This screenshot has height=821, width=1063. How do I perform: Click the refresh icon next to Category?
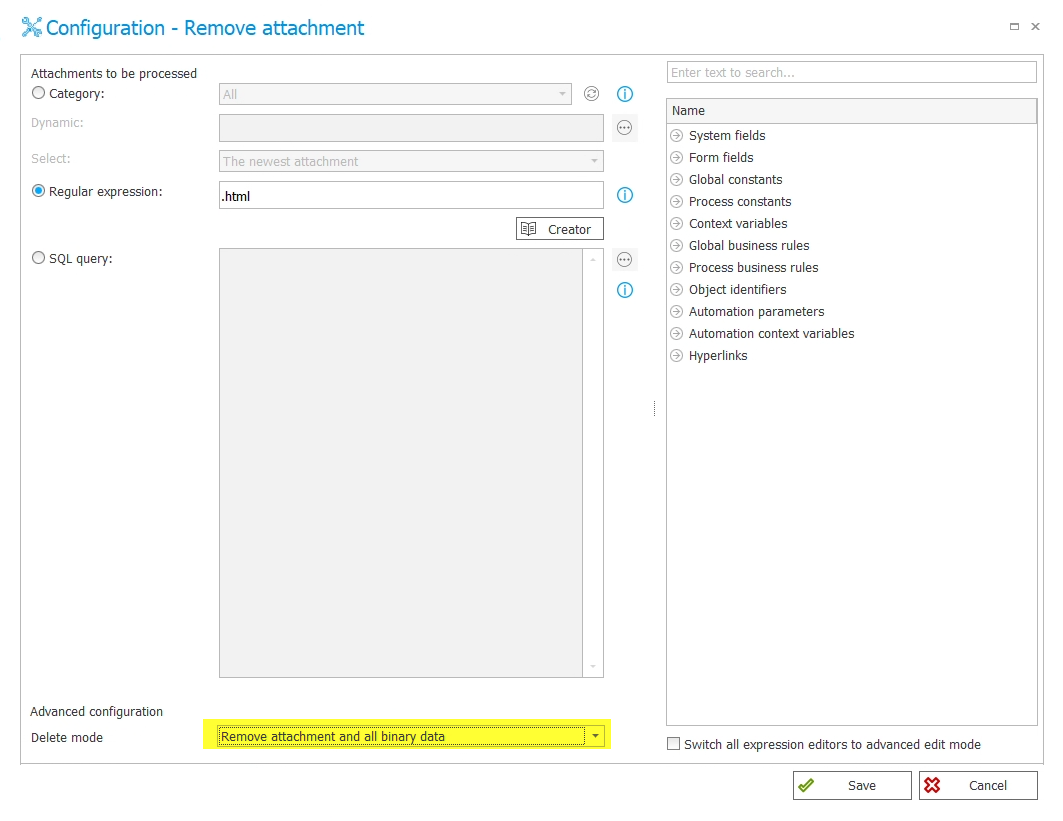tap(591, 94)
